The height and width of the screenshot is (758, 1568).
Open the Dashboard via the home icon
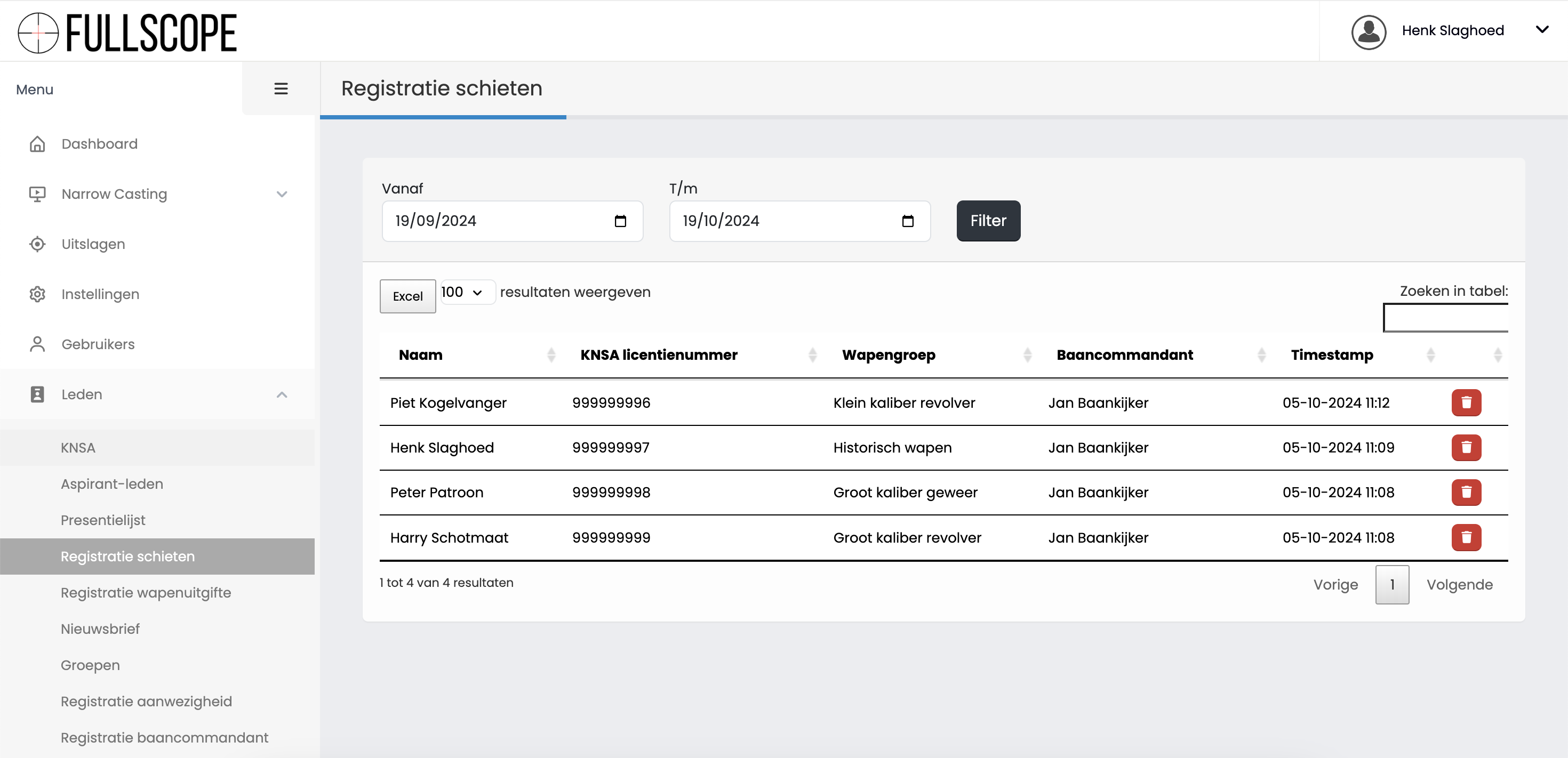[x=37, y=143]
